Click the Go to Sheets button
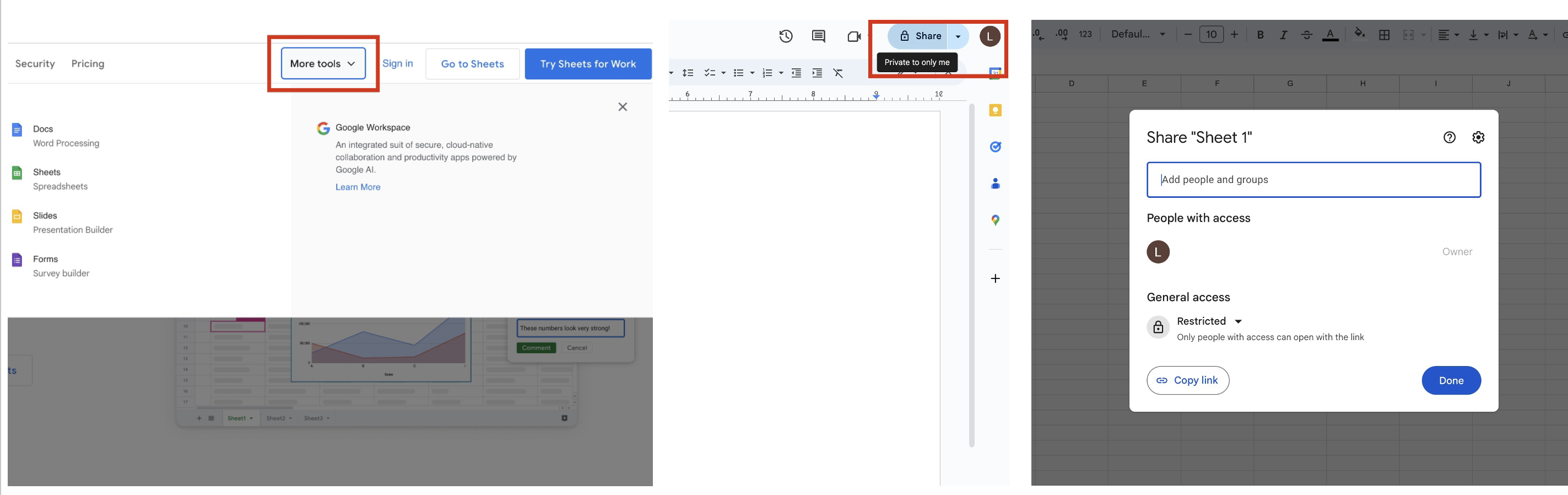Viewport: 1568px width, 495px height. click(472, 64)
